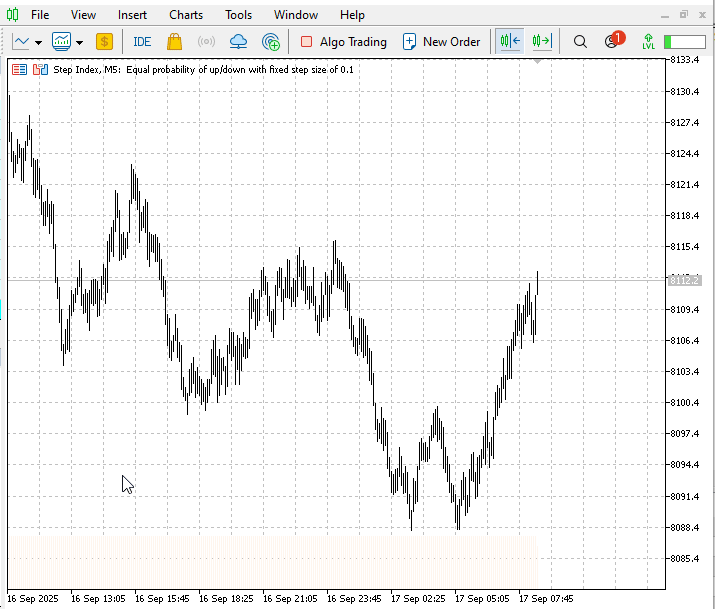This screenshot has height=609, width=715.
Task: Expand the chart type dropdown arrow
Action: click(x=38, y=43)
